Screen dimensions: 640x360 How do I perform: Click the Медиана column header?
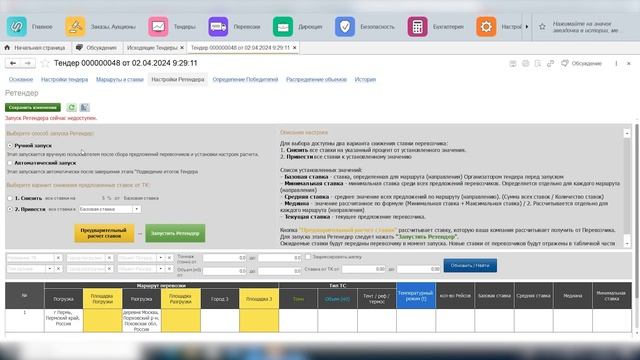pyautogui.click(x=572, y=296)
